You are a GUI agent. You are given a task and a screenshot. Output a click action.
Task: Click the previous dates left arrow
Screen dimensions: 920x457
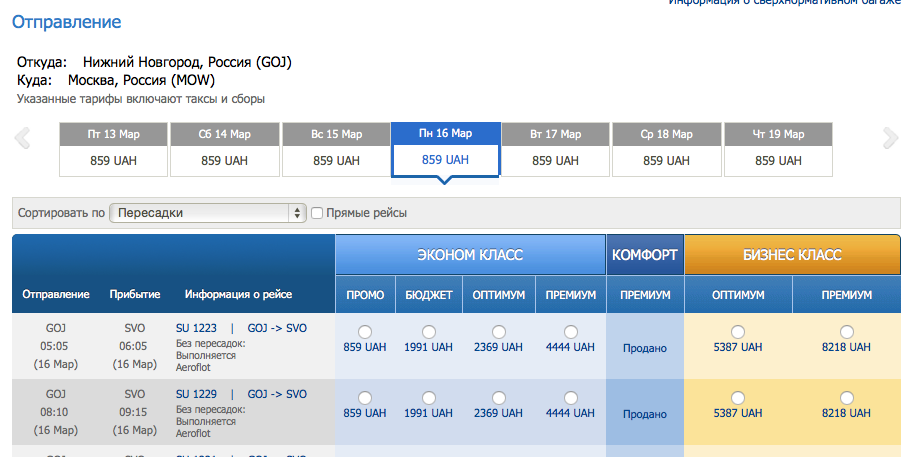pos(22,139)
